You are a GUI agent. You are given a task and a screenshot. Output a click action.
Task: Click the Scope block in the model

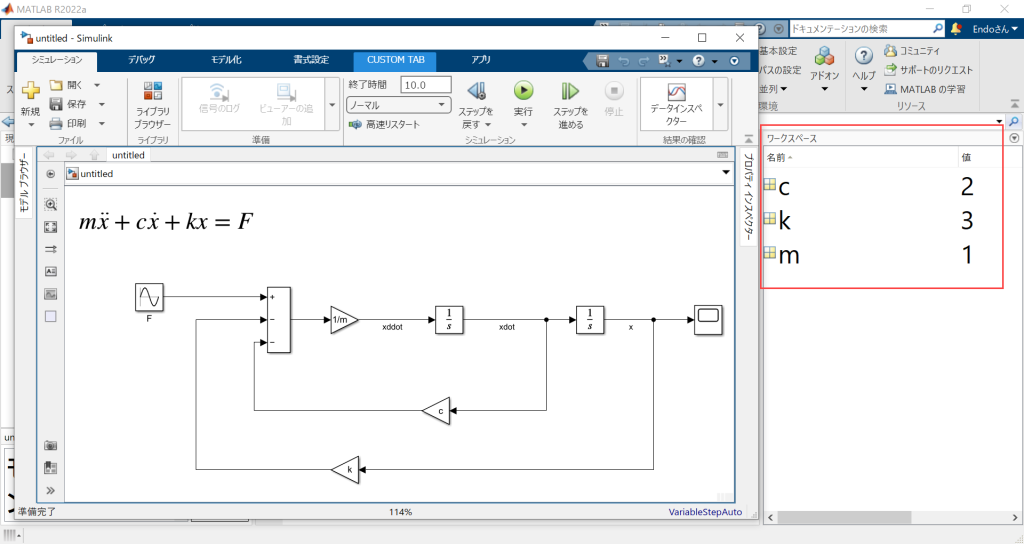708,319
